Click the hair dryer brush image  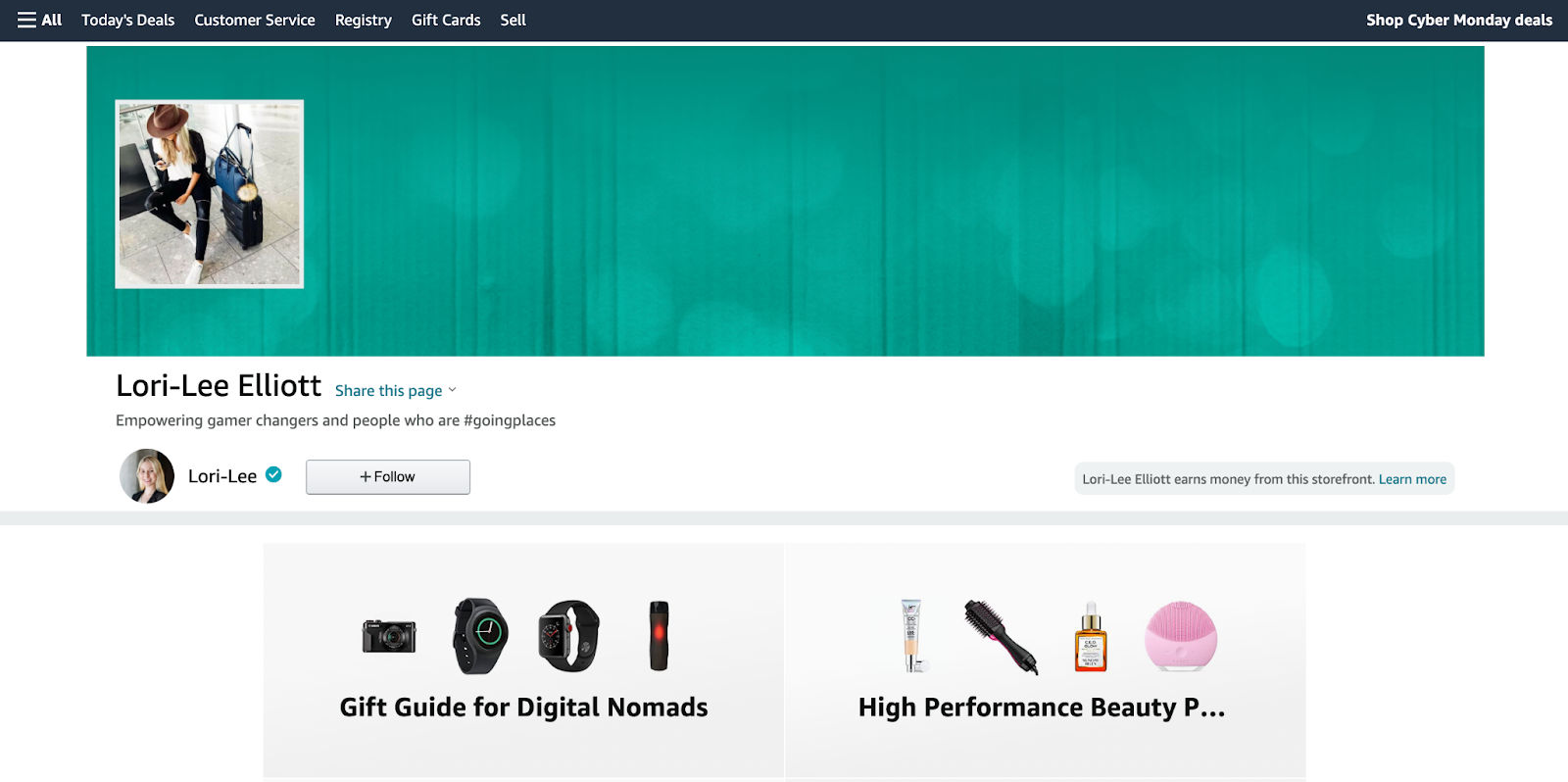1002,637
